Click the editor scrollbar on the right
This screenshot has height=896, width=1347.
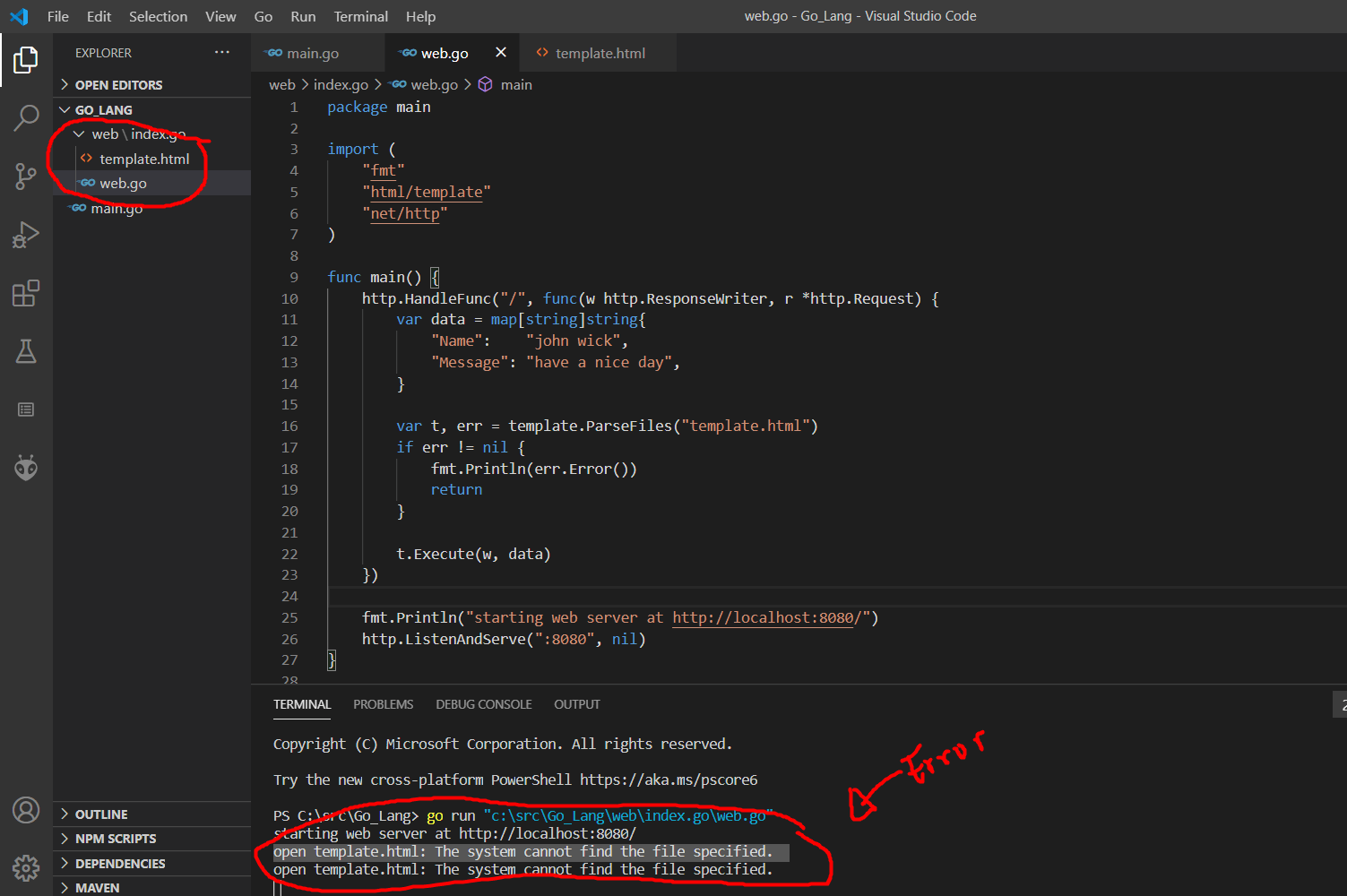tap(1339, 269)
